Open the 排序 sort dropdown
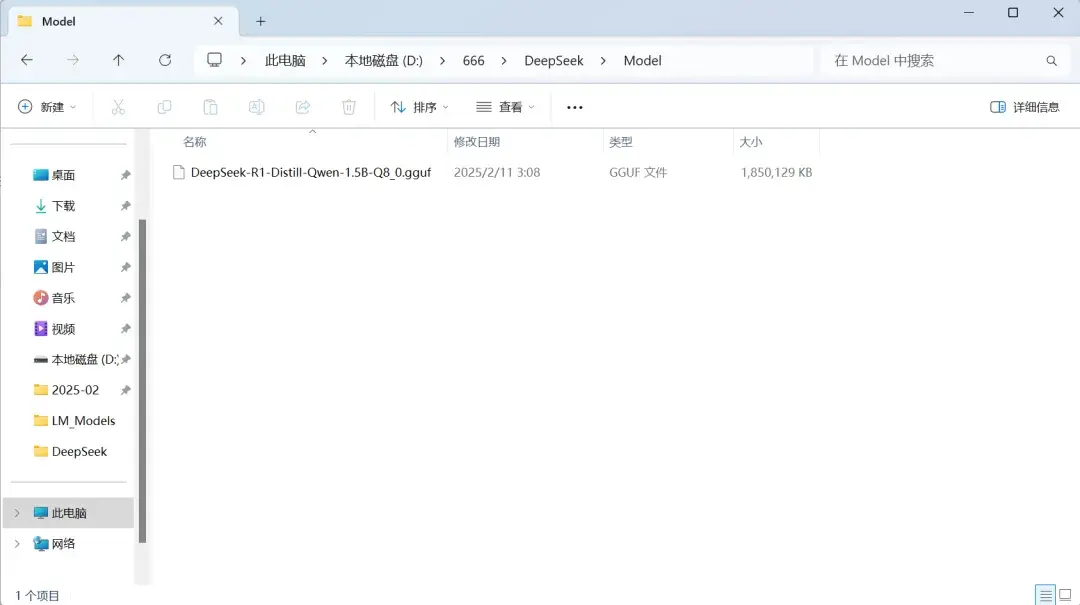 coord(419,107)
